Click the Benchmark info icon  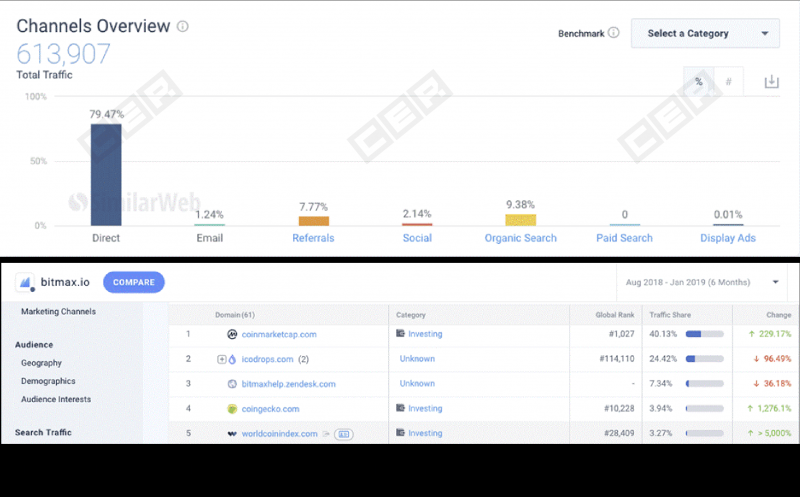[614, 33]
